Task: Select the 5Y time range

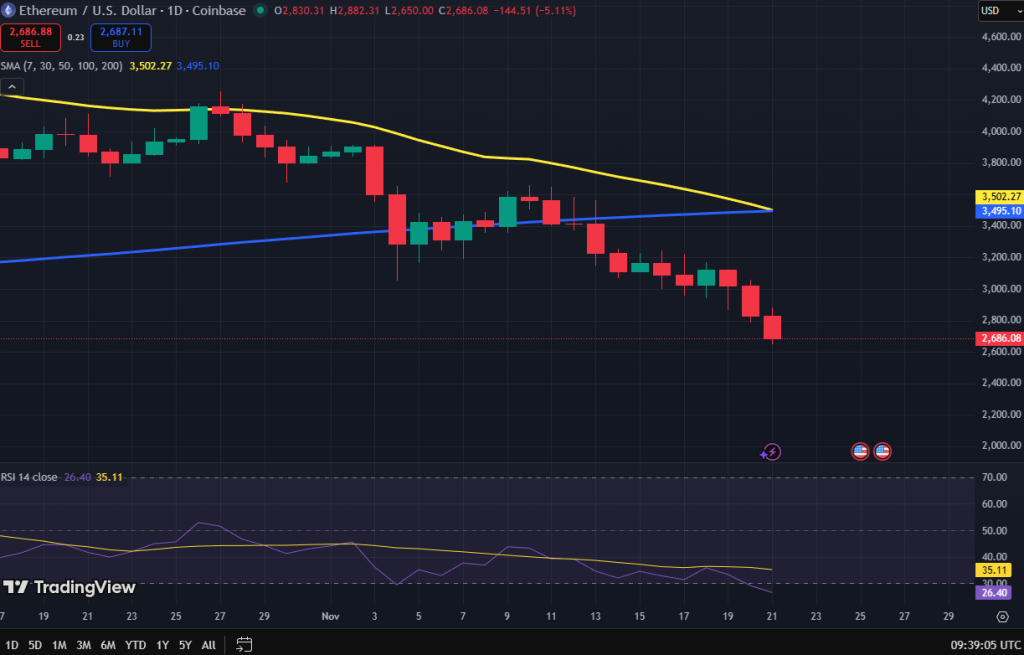Action: click(185, 645)
